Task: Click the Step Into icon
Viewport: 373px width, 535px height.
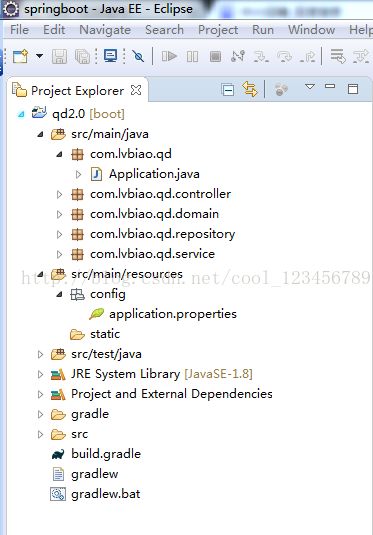Action: [x=261, y=56]
